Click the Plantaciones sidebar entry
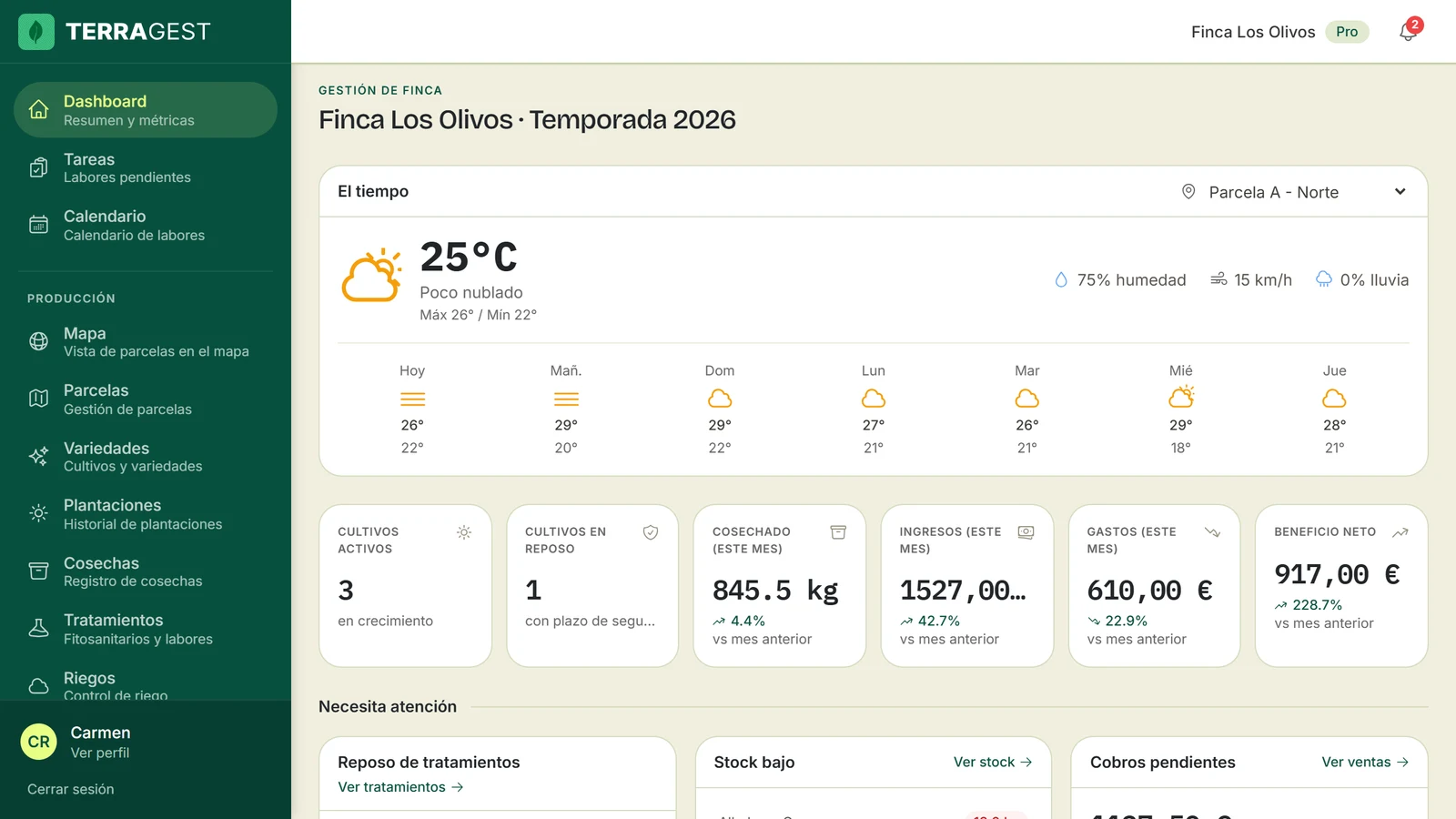The image size is (1456, 819). 146,513
